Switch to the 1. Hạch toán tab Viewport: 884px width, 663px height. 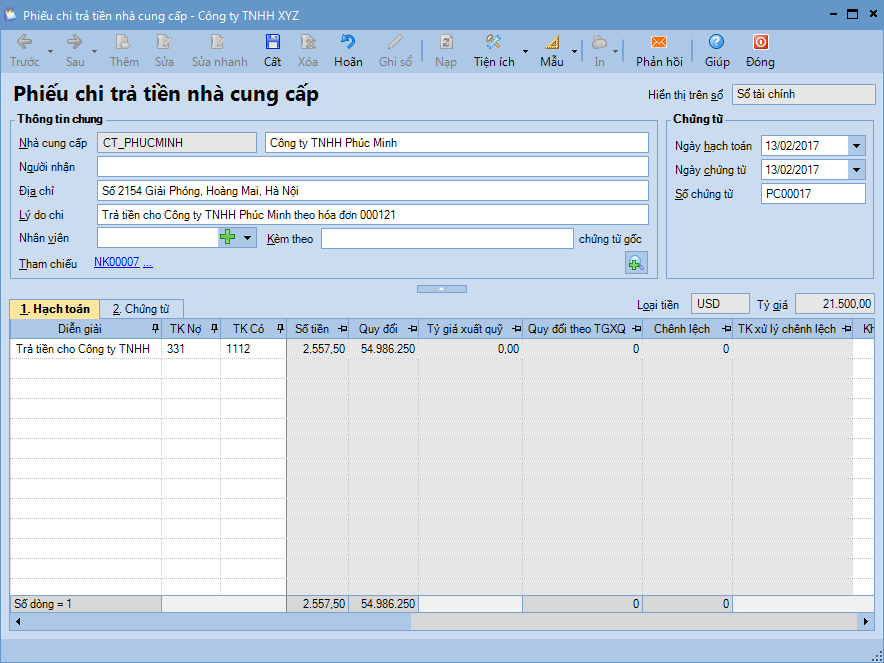[x=55, y=309]
